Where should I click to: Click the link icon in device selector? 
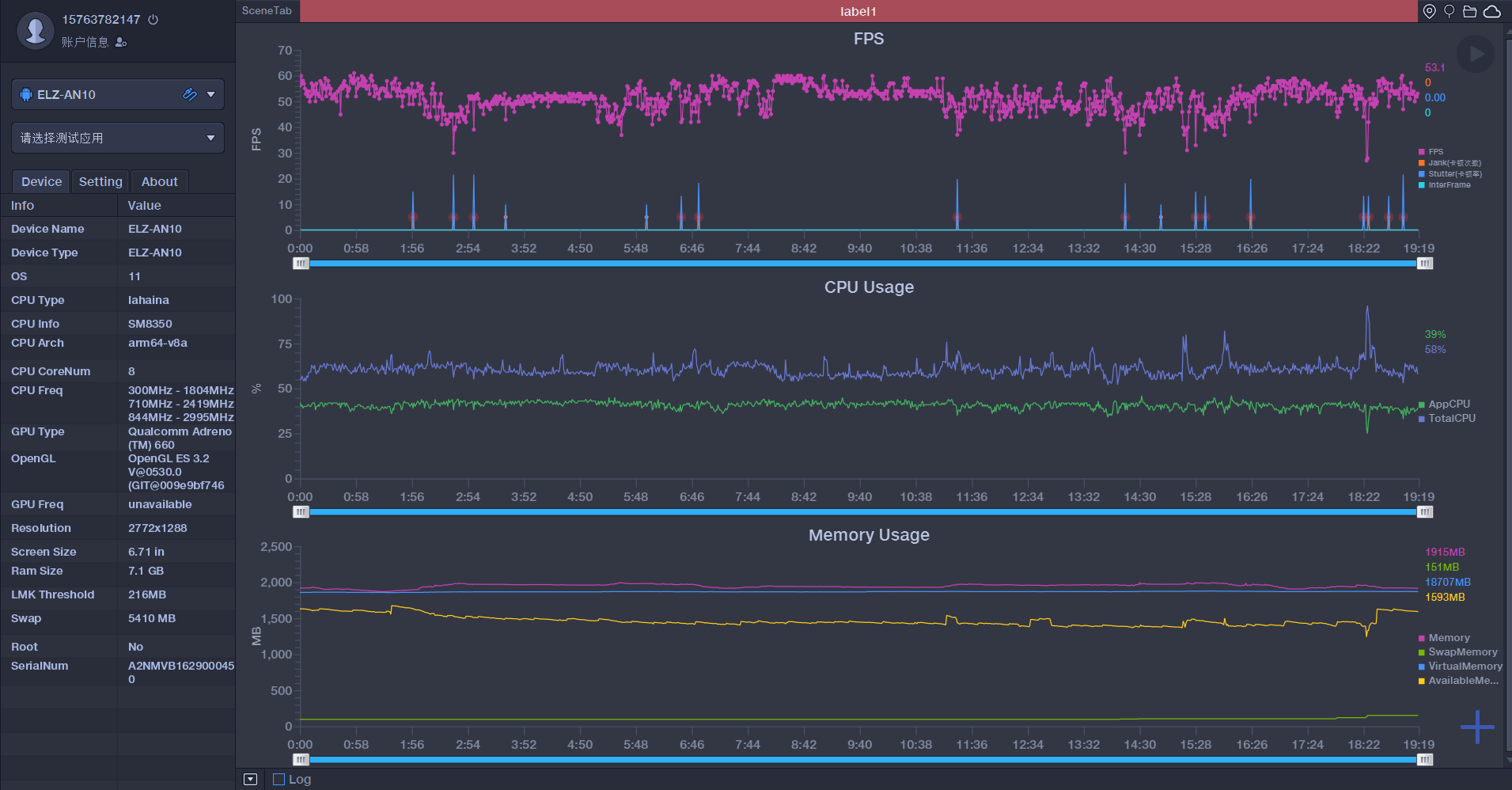[190, 94]
